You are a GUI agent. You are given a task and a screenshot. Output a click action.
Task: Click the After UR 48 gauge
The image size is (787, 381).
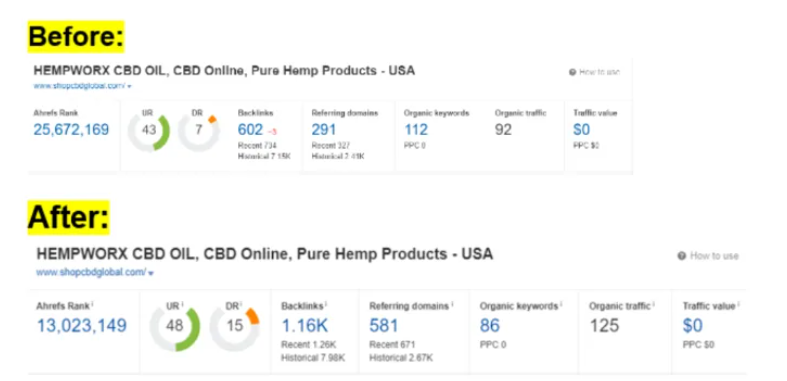[x=175, y=326]
